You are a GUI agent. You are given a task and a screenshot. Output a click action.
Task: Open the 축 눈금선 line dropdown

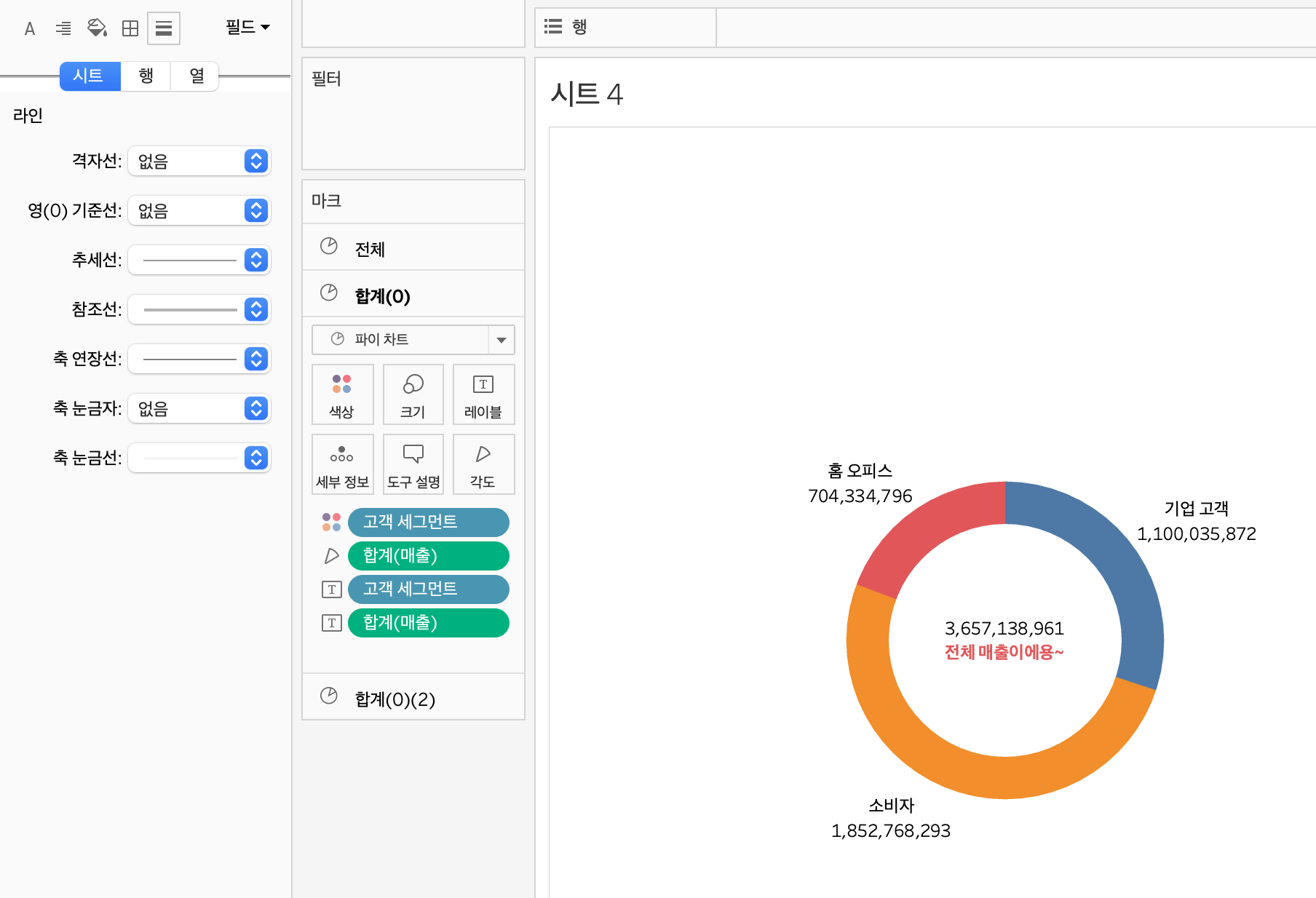(x=199, y=458)
